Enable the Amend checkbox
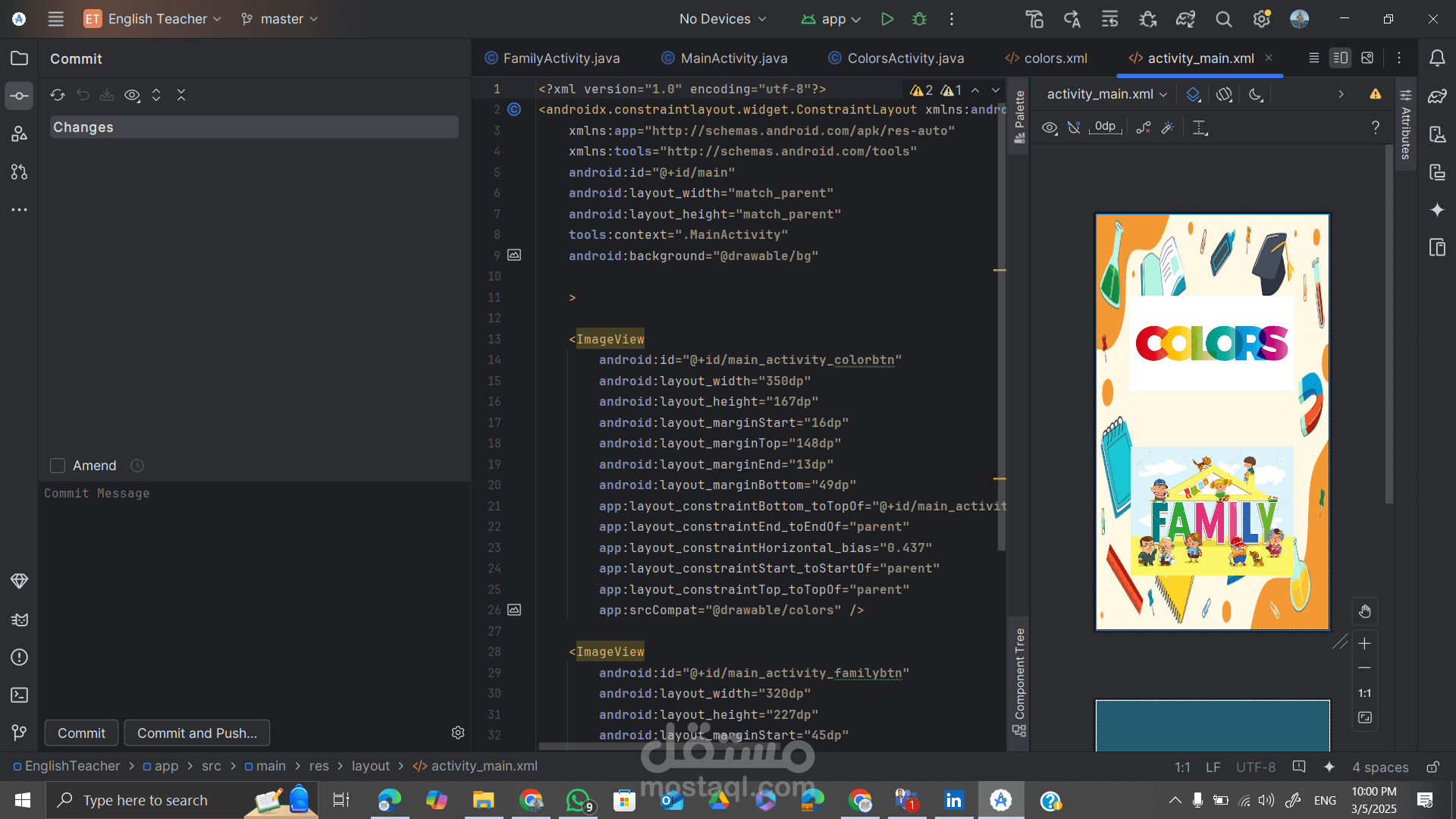This screenshot has width=1456, height=819. pyautogui.click(x=58, y=466)
